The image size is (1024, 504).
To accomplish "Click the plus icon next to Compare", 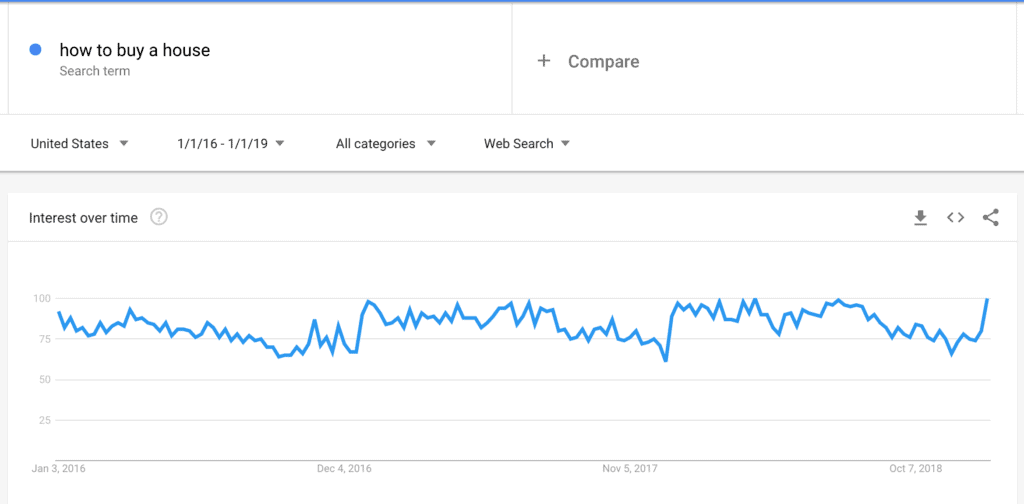I will point(543,61).
